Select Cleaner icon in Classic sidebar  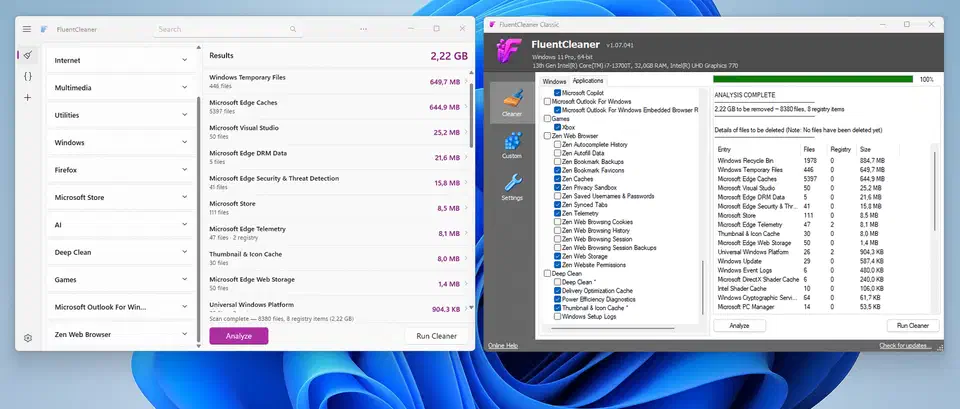coord(512,102)
